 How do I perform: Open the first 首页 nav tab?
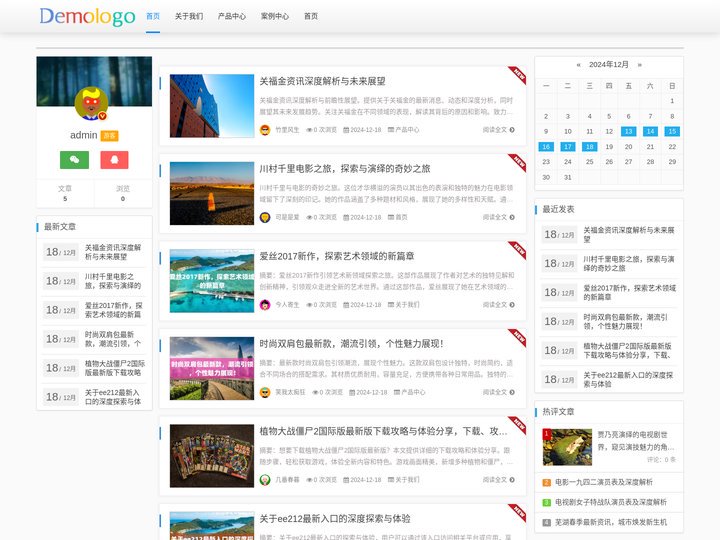click(x=153, y=16)
